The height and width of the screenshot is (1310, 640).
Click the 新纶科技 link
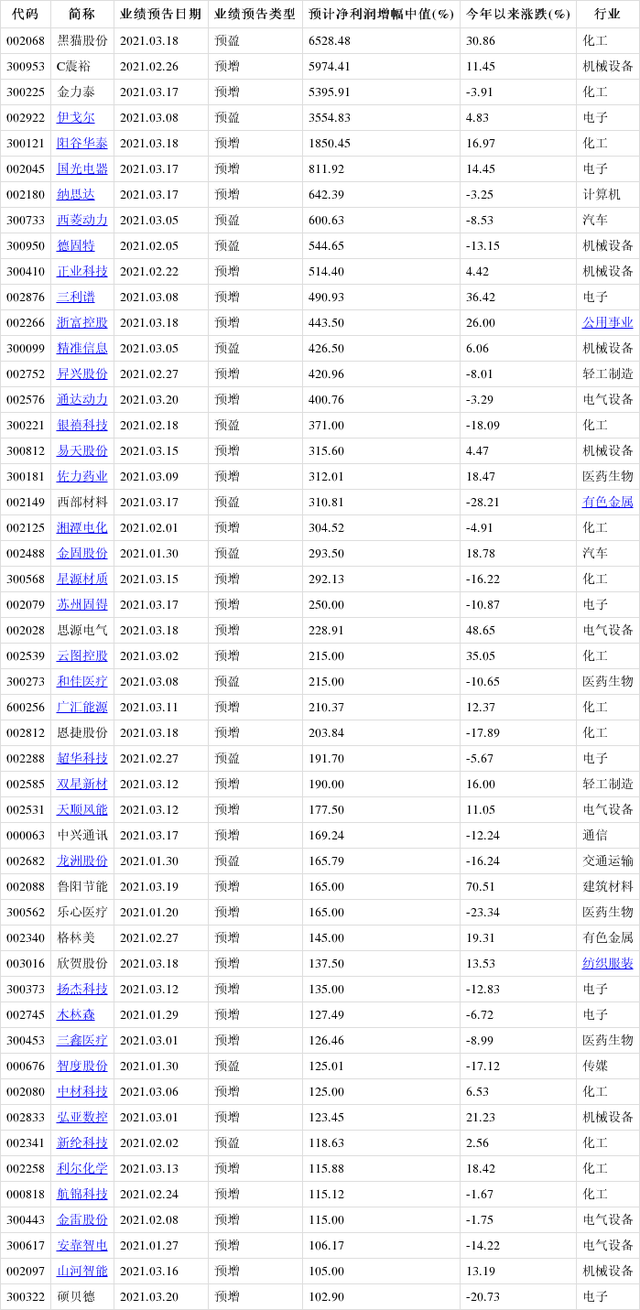82,1142
